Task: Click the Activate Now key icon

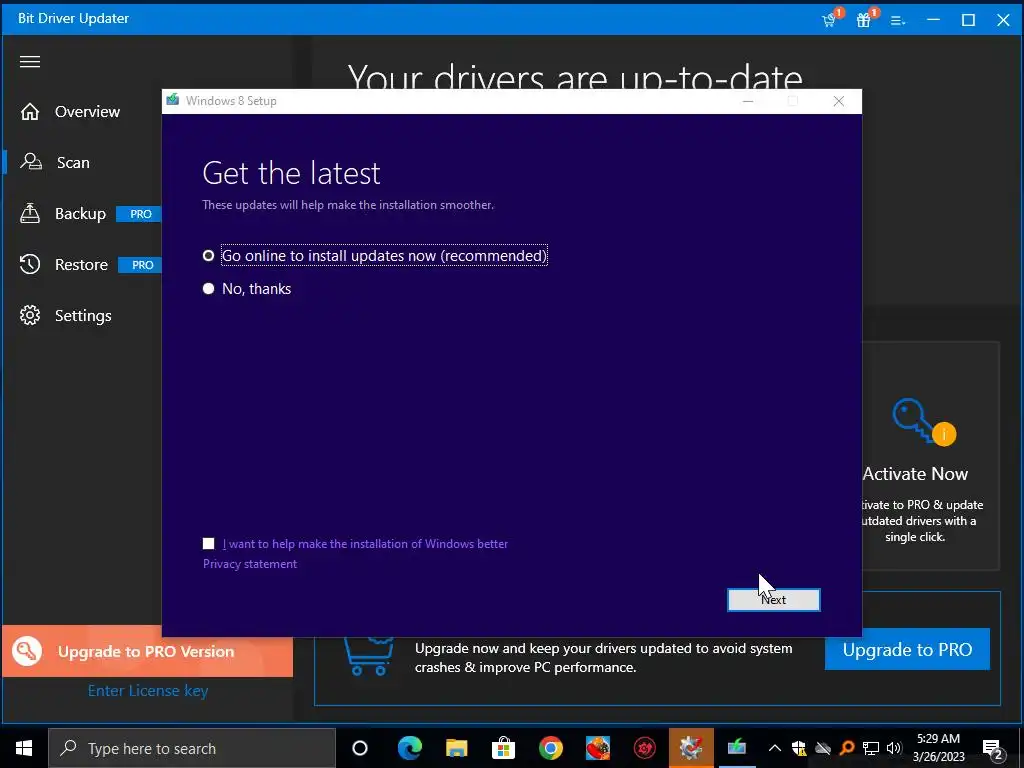Action: [923, 422]
